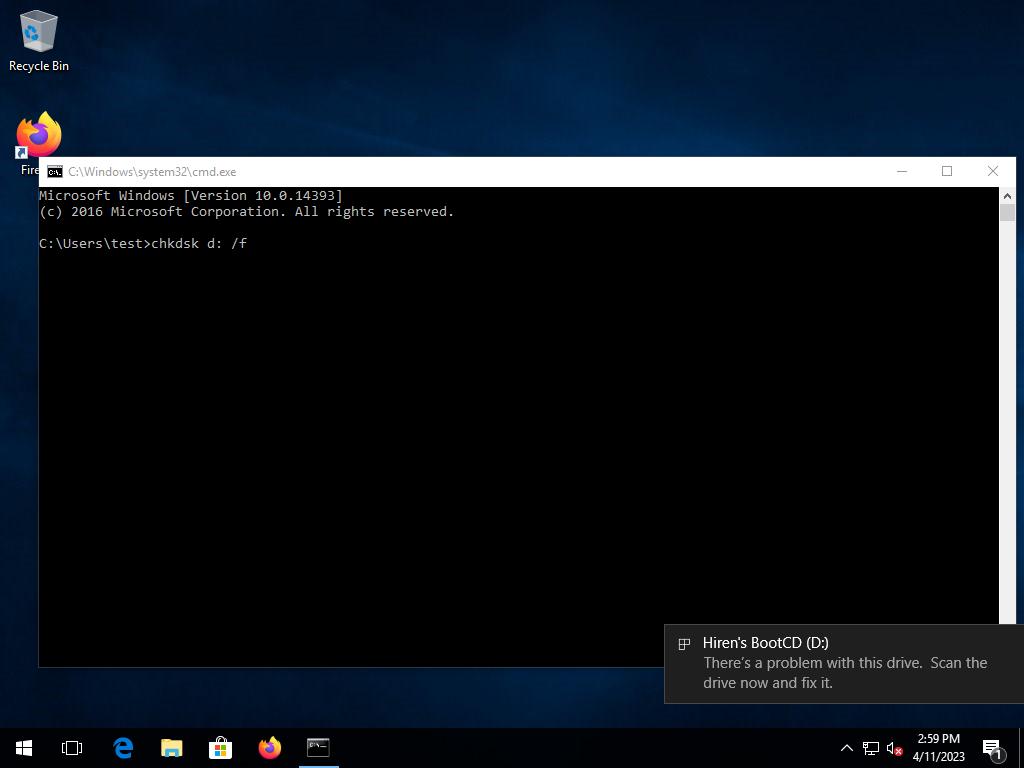Open File Explorer from the taskbar
The image size is (1024, 768).
coord(172,748)
